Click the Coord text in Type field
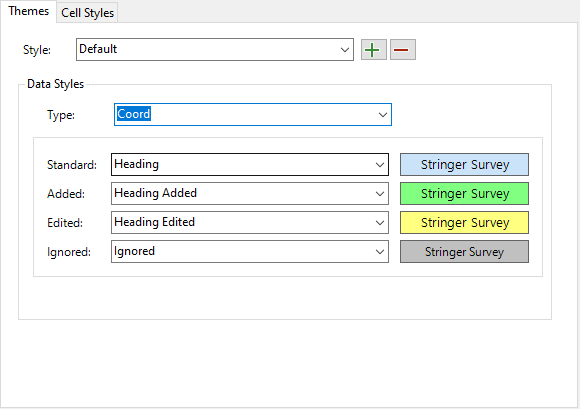The image size is (580, 409). click(x=134, y=114)
